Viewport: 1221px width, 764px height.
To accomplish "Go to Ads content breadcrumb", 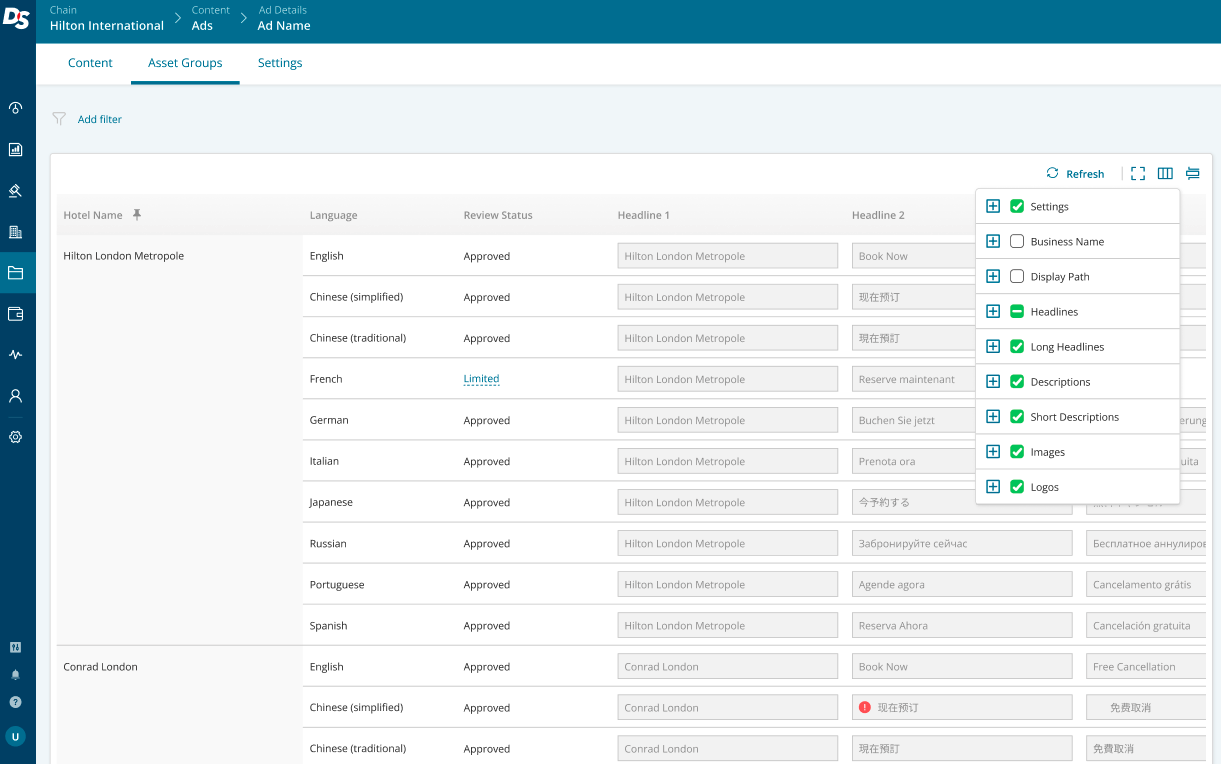I will [x=202, y=26].
